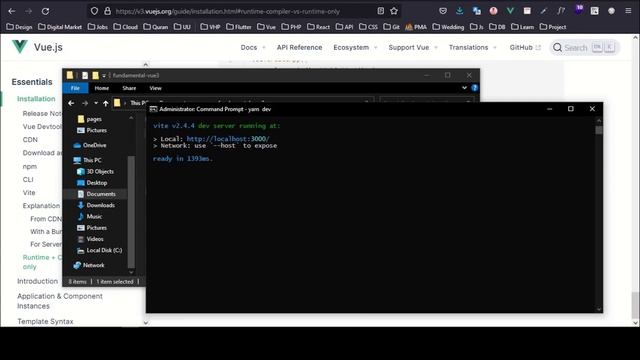
Task: Open Template Syntax in docs sidebar
Action: point(45,321)
